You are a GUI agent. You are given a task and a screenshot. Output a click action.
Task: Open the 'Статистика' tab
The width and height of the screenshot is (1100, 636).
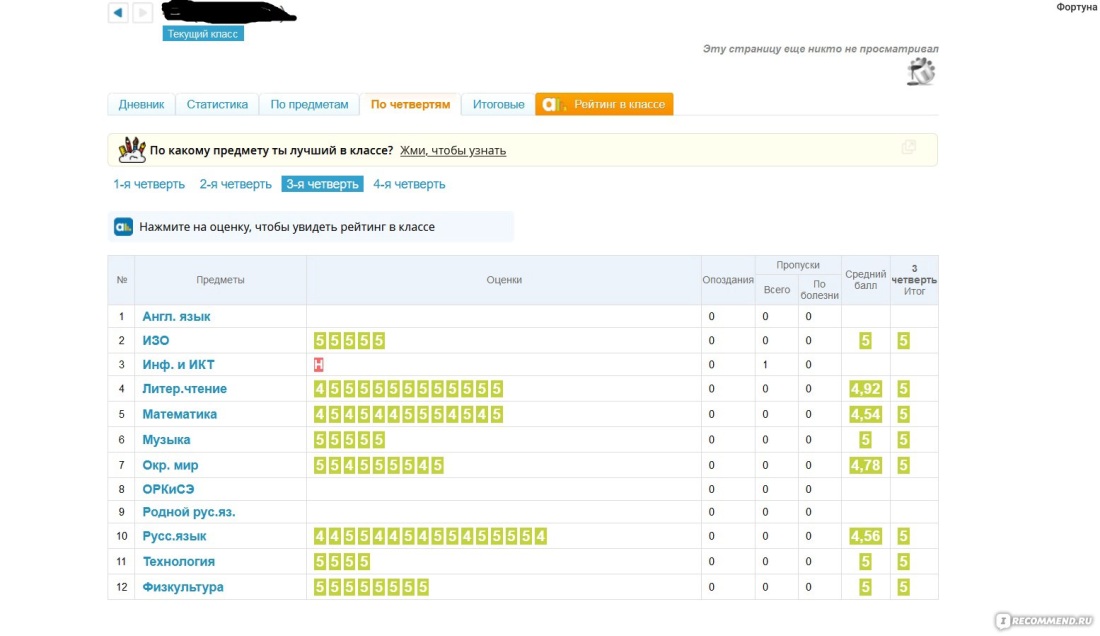click(x=217, y=104)
